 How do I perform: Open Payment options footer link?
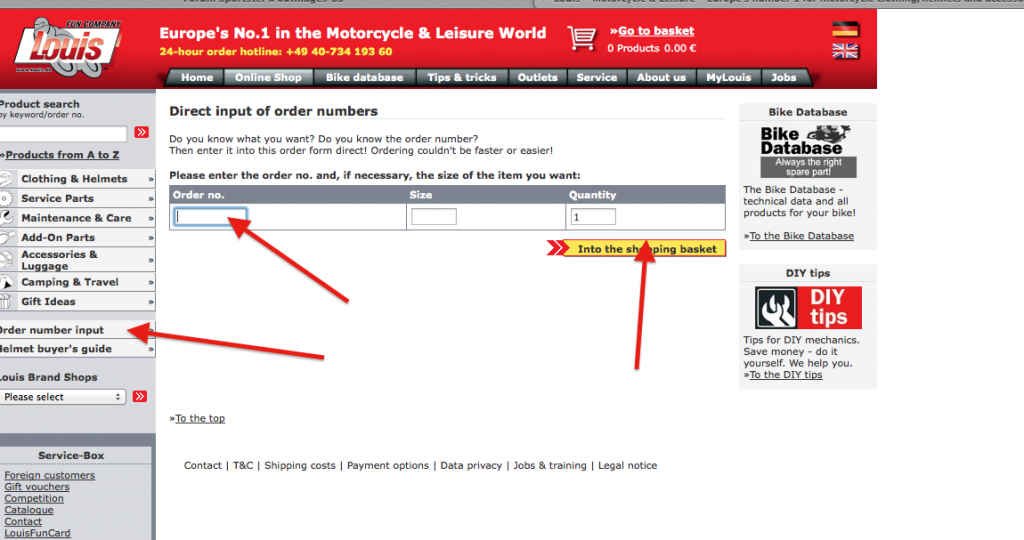tap(388, 466)
